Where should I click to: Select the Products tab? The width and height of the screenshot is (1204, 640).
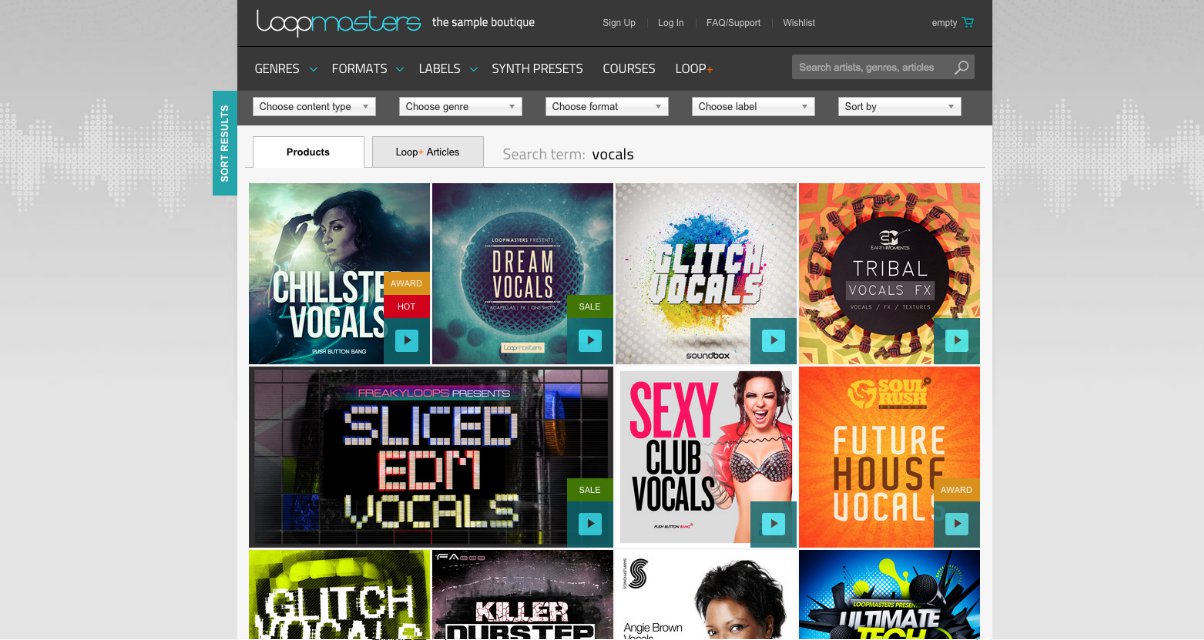click(x=308, y=152)
